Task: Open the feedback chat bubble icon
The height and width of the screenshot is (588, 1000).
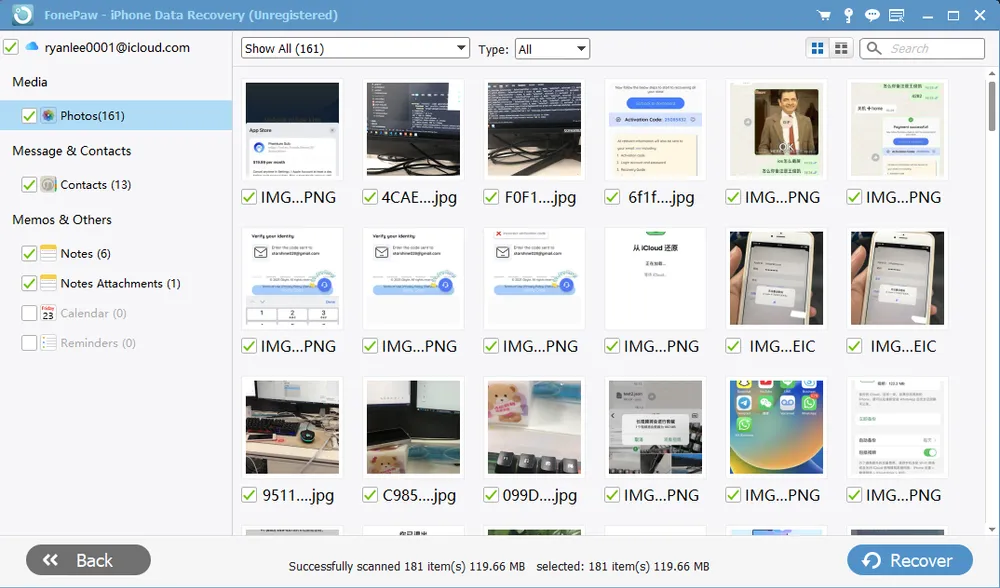Action: click(x=872, y=15)
